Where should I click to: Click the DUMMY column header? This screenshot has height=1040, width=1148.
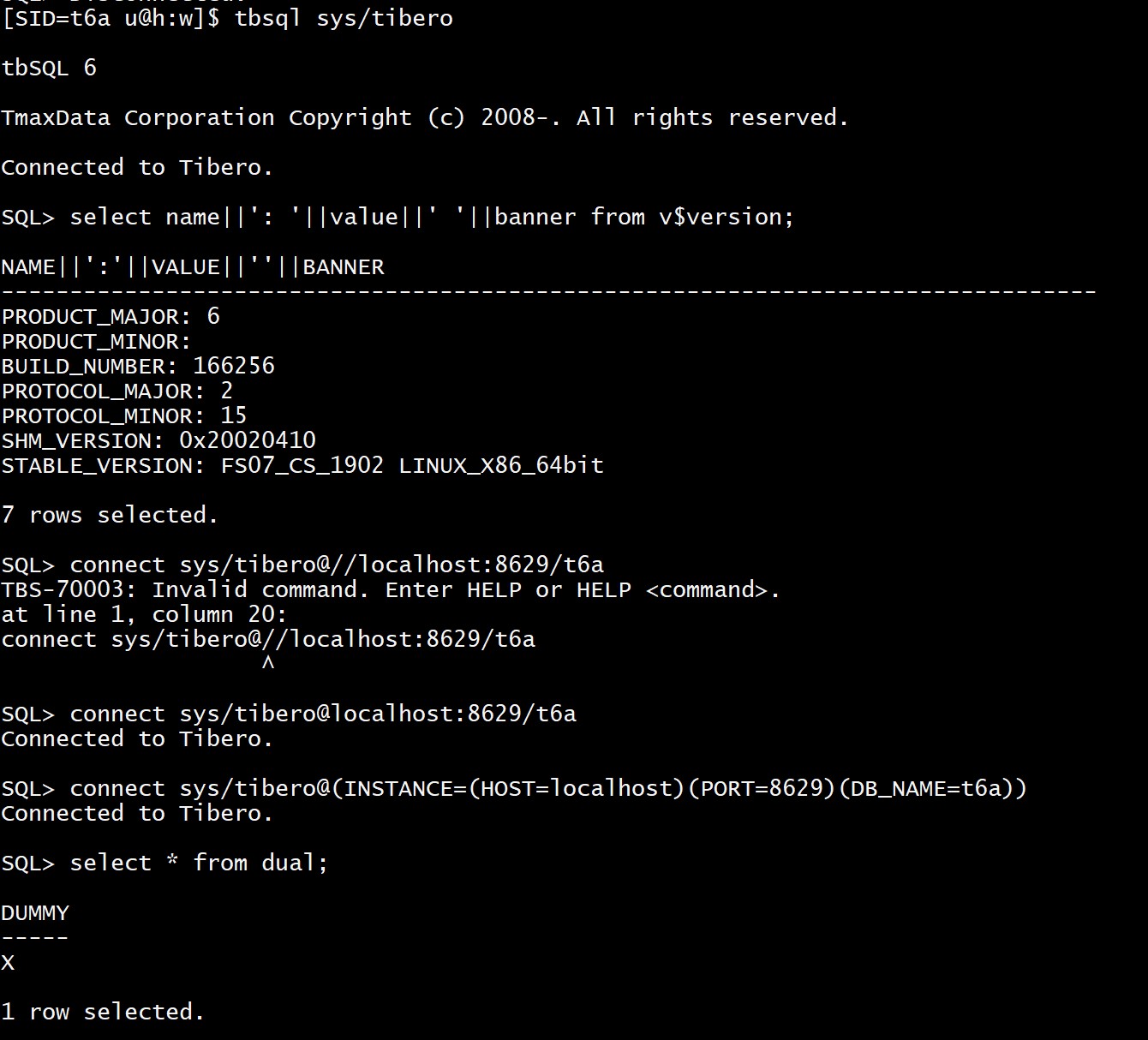[35, 912]
